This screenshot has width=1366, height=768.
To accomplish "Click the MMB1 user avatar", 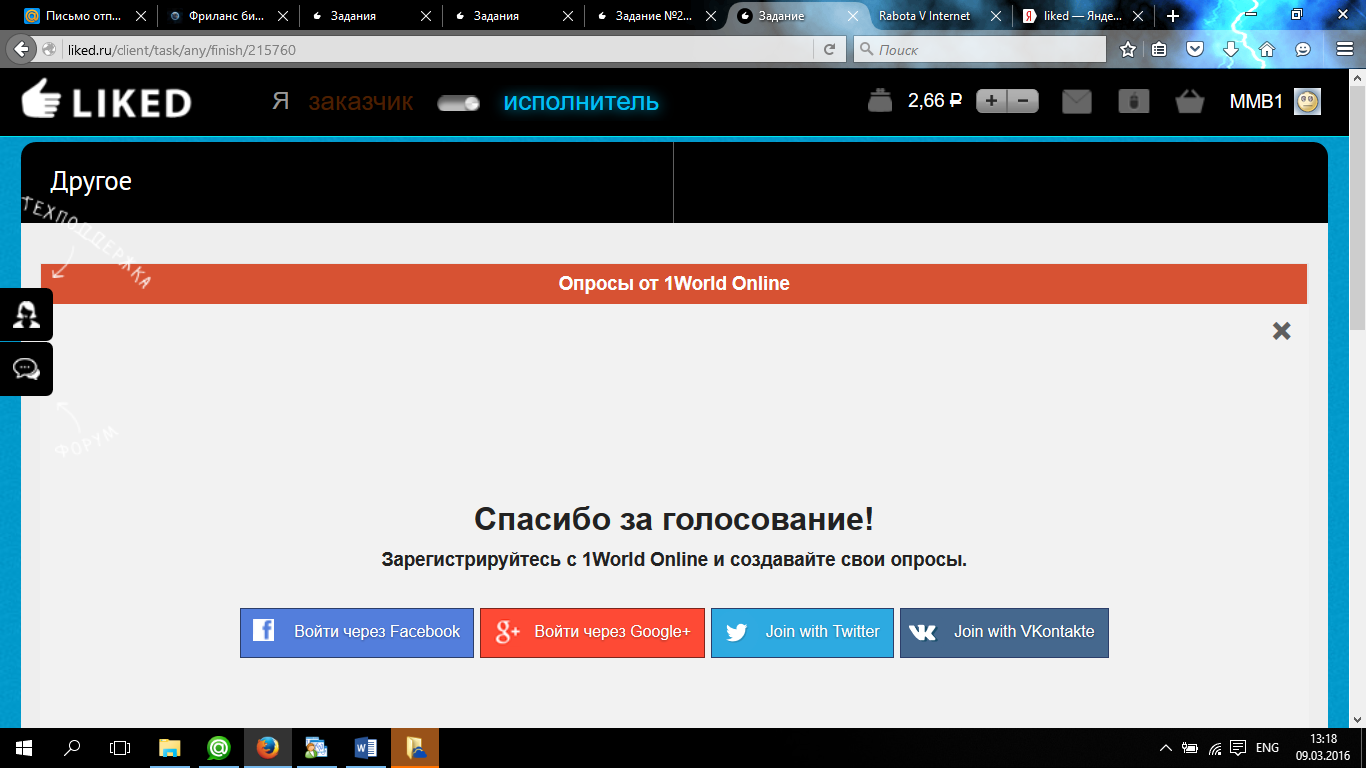I will pos(1307,101).
